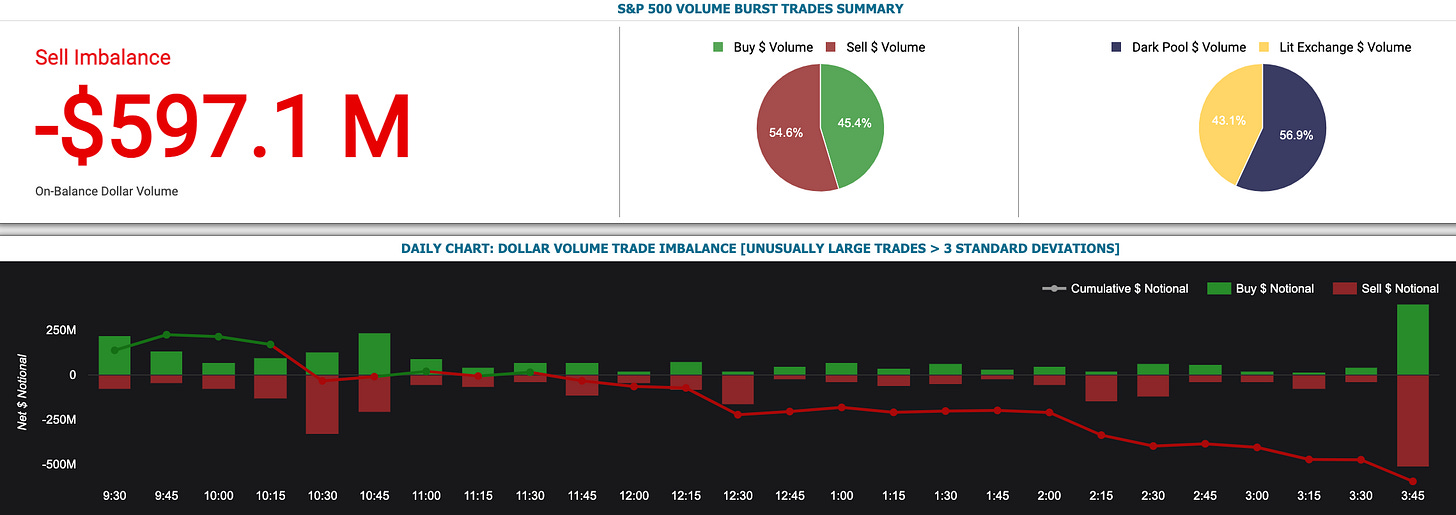Click the 2:00 time axis label

1049,496
